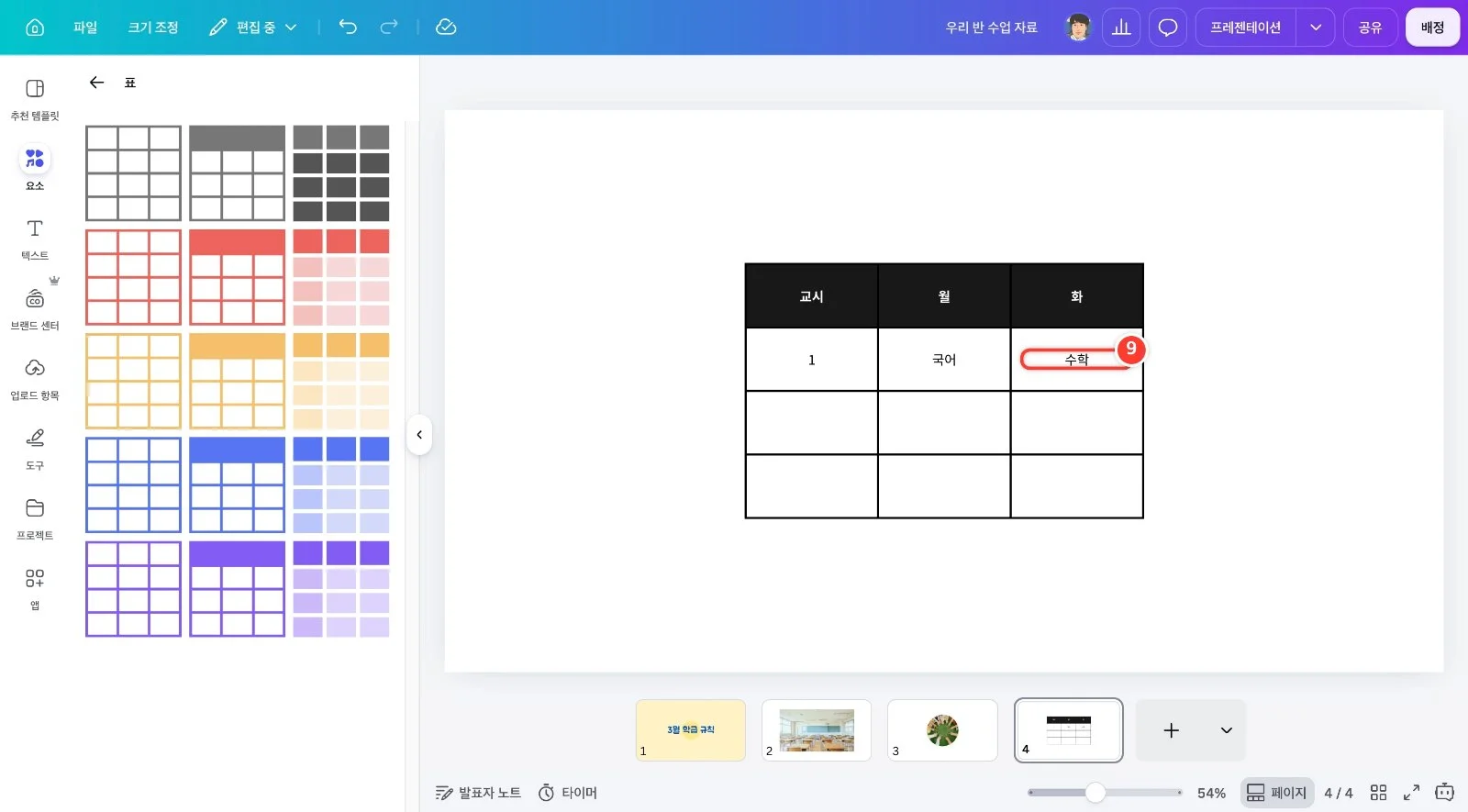Image resolution: width=1468 pixels, height=812 pixels.
Task: Open the 크기 조정 menu
Action: pyautogui.click(x=153, y=28)
